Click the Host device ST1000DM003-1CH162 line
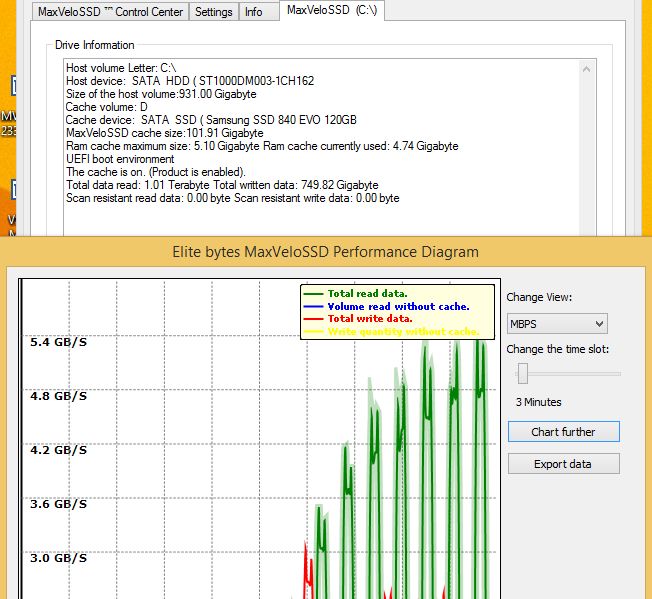The height and width of the screenshot is (599, 652). (190, 81)
